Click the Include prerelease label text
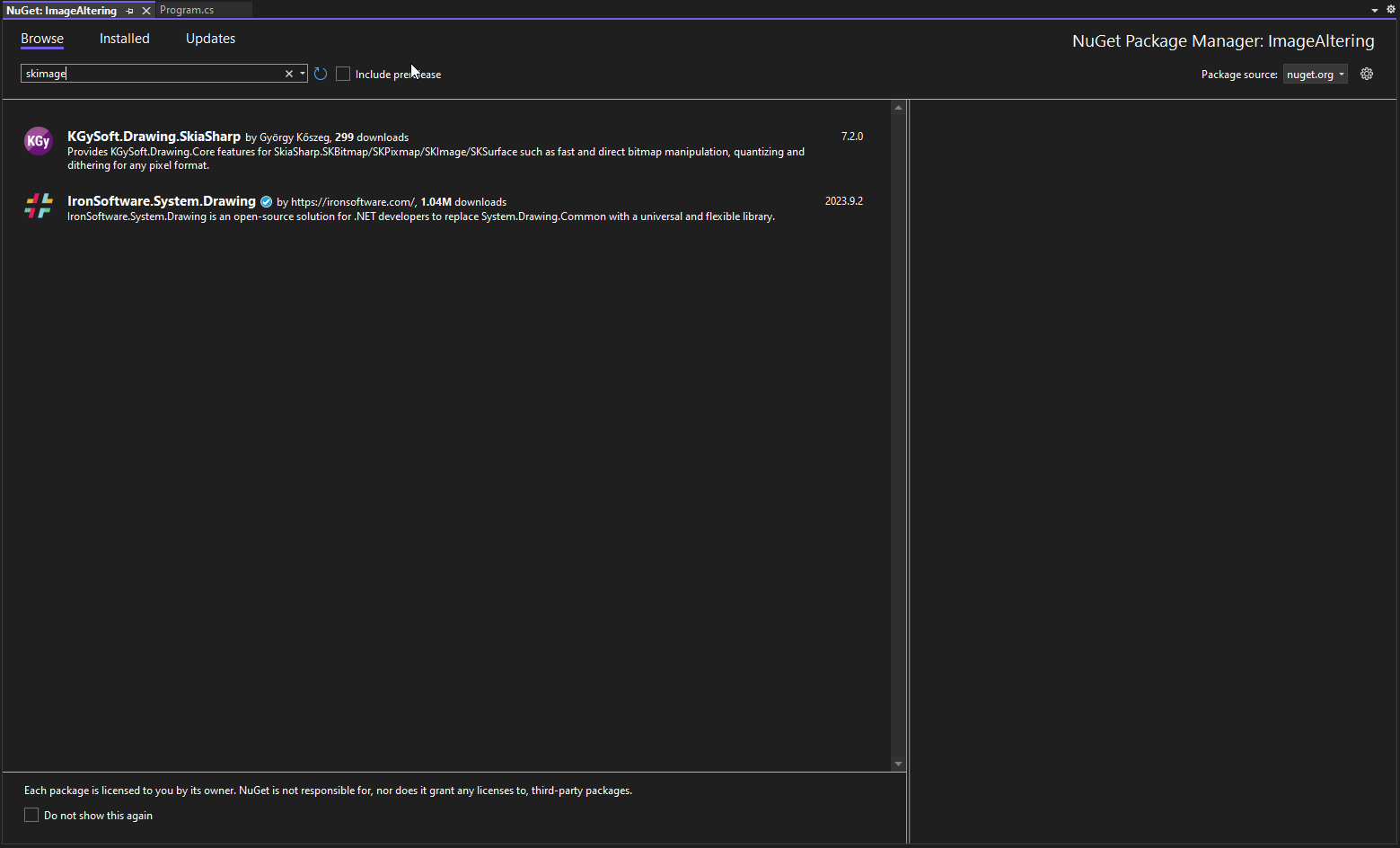Screen dimensions: 1400x848 coord(398,75)
